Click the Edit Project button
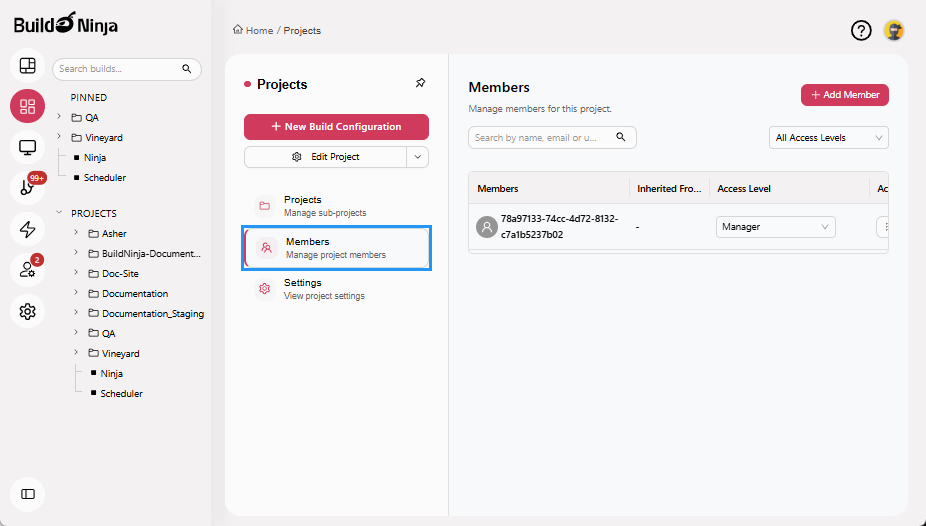 coord(325,157)
